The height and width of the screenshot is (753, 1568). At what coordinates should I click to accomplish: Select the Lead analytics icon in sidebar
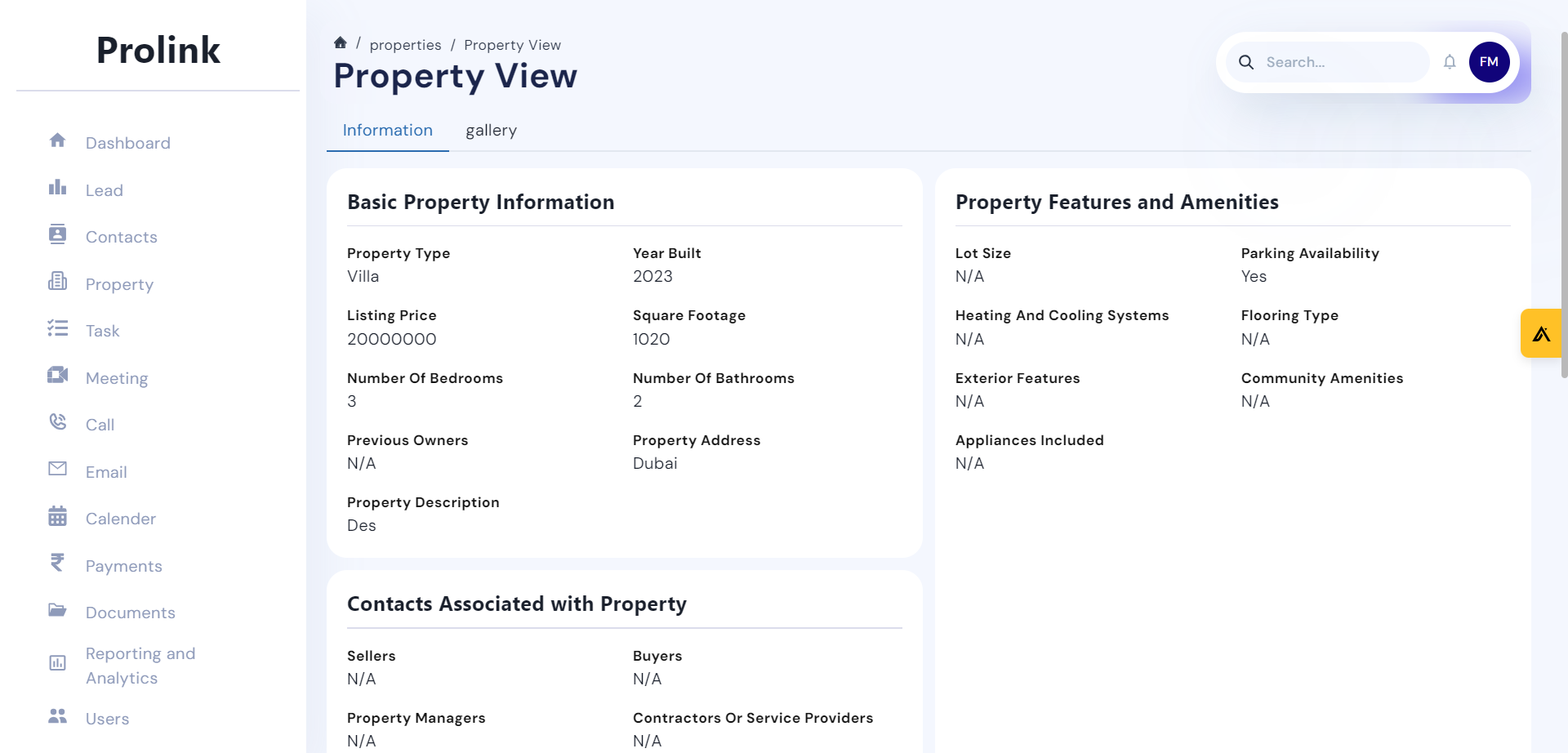click(x=57, y=187)
